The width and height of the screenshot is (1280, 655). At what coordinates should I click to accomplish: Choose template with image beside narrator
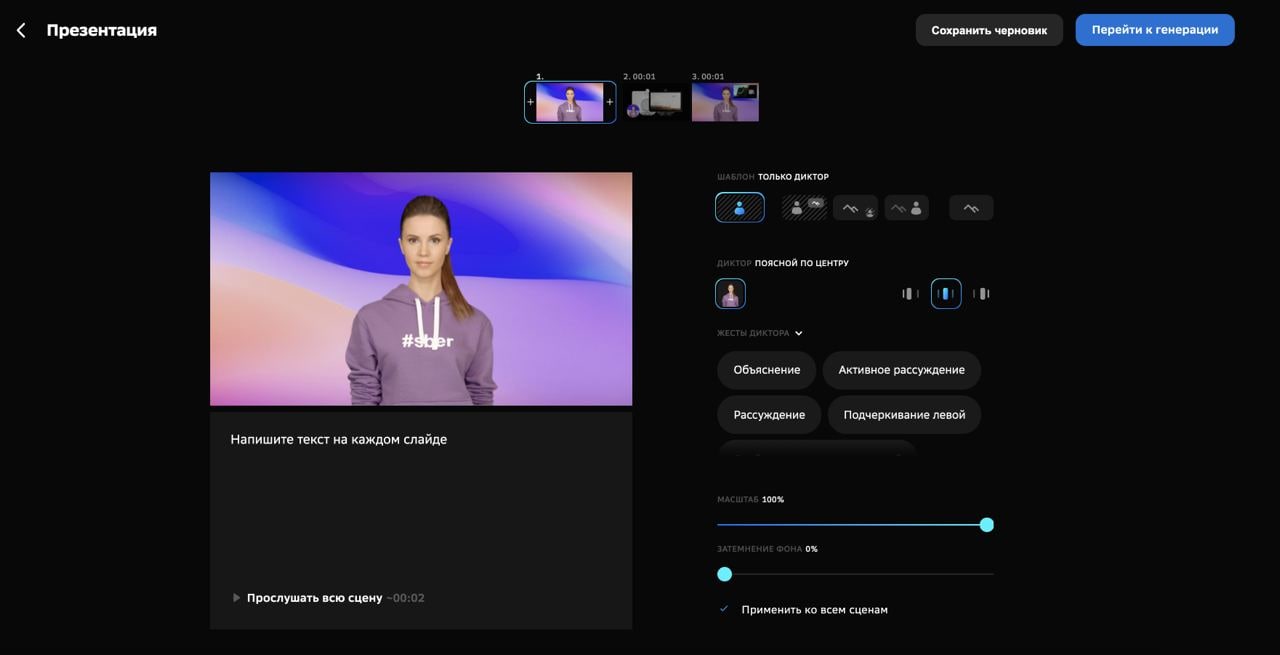tap(906, 208)
